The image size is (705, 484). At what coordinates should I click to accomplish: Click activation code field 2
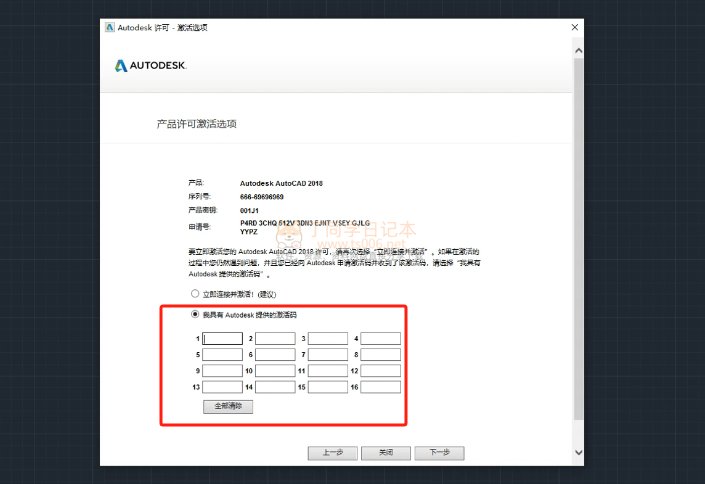pyautogui.click(x=275, y=338)
